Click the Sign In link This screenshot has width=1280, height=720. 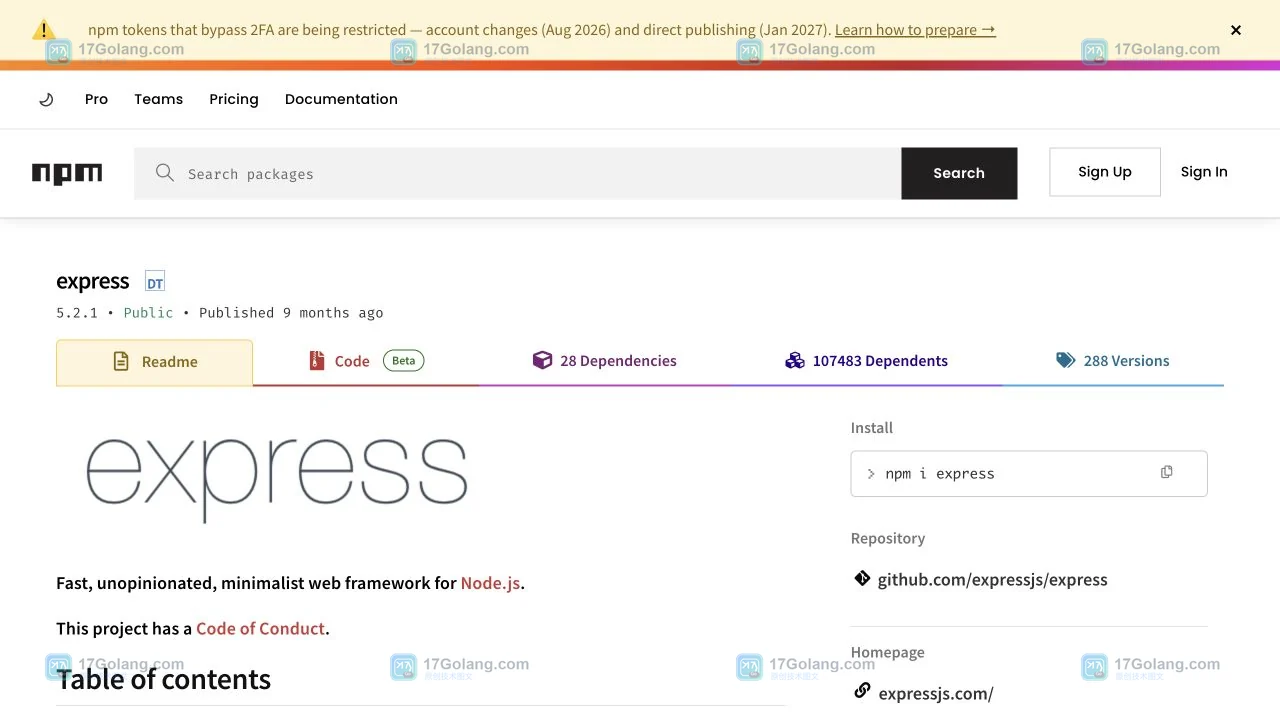click(1204, 172)
